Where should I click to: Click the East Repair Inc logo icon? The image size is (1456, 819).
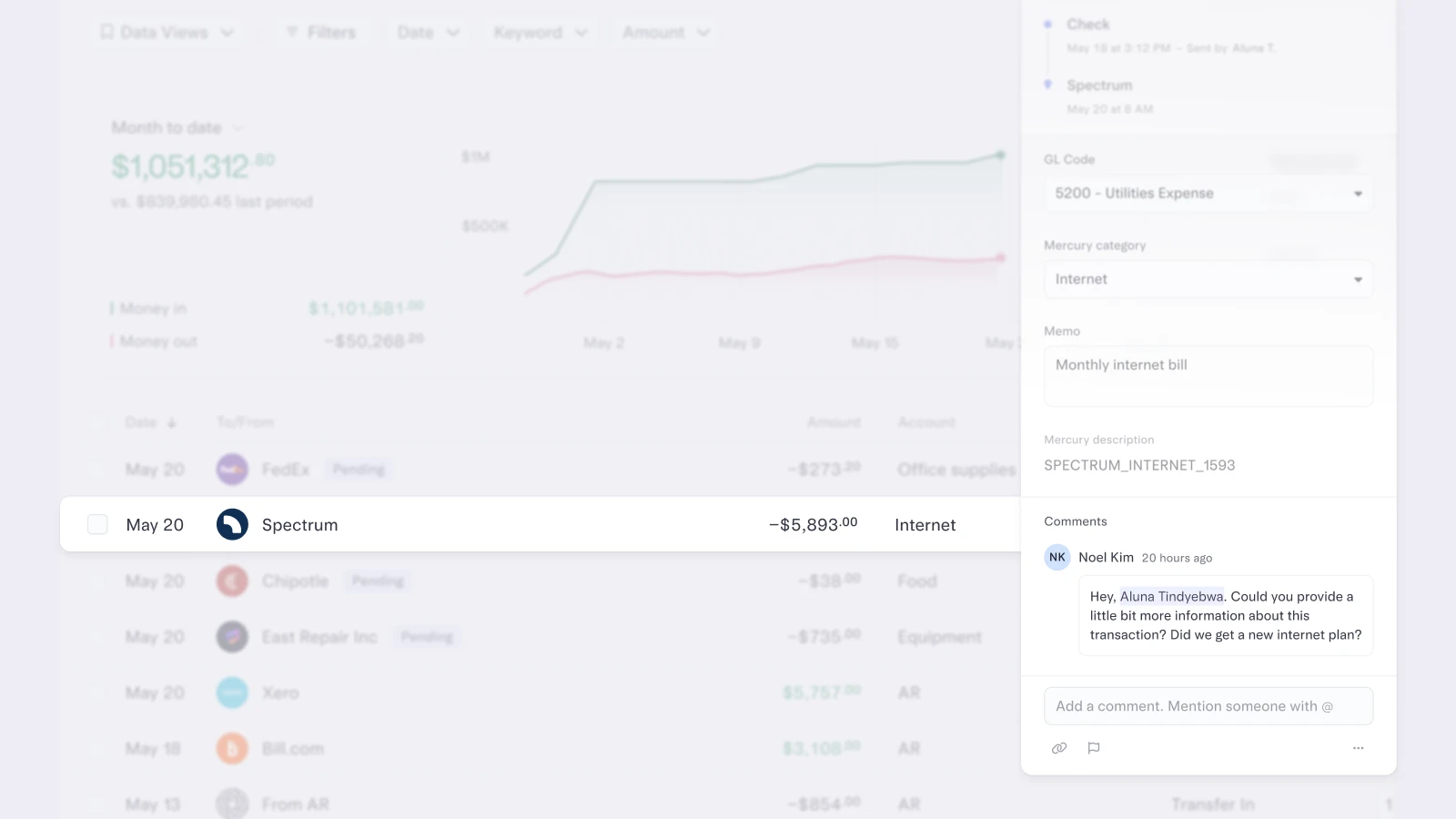(232, 637)
